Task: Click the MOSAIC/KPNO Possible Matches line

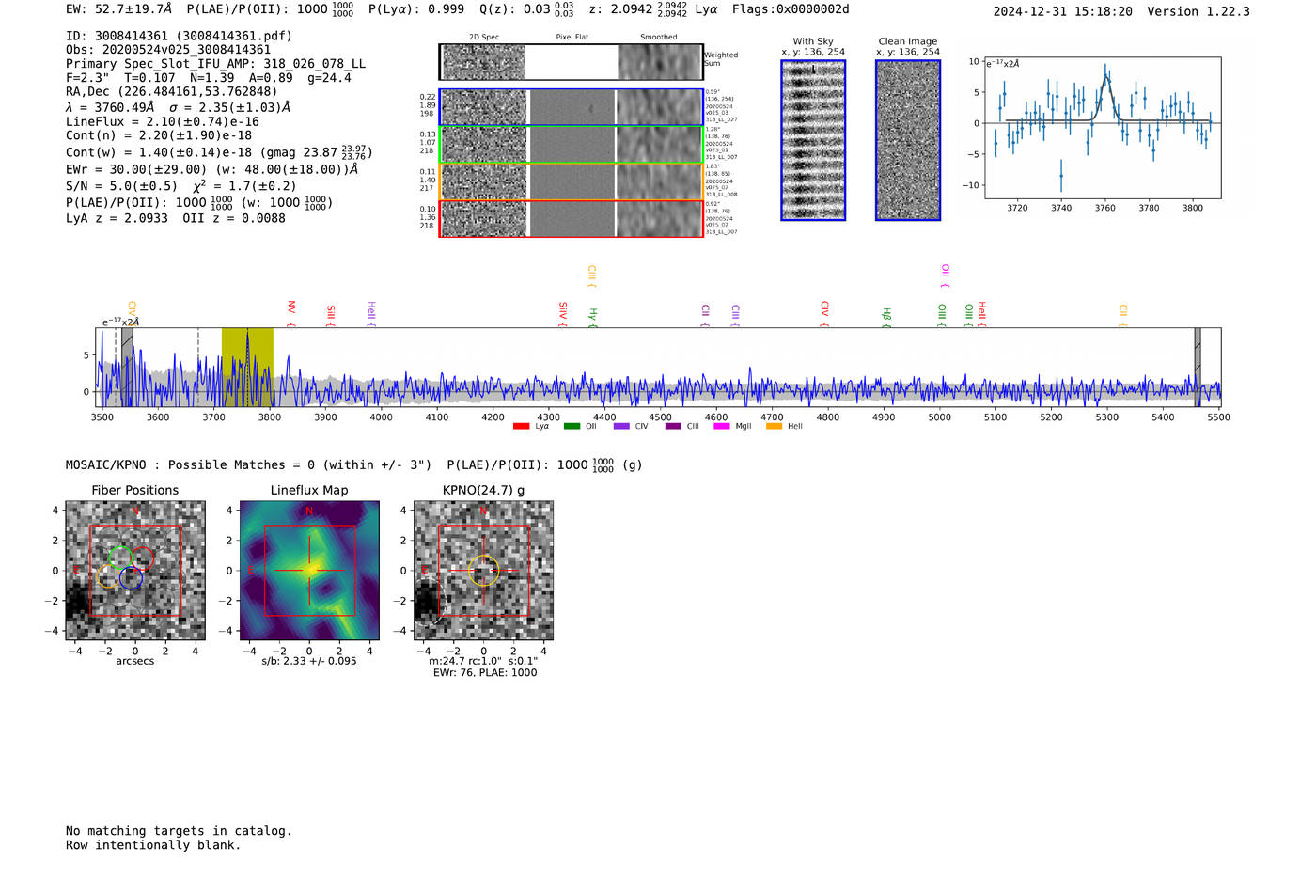Action: click(x=353, y=464)
